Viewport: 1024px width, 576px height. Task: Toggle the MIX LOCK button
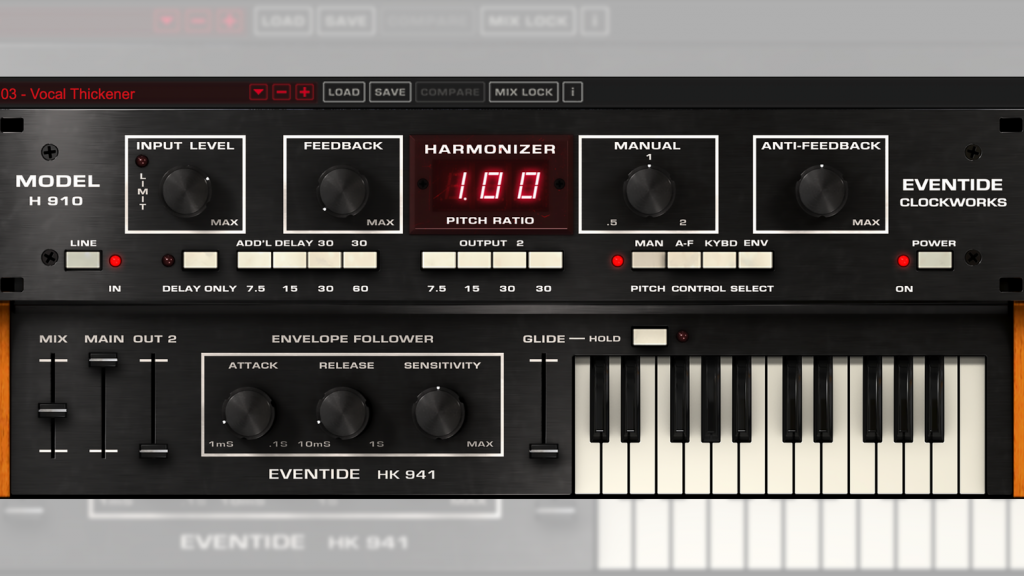tap(524, 92)
